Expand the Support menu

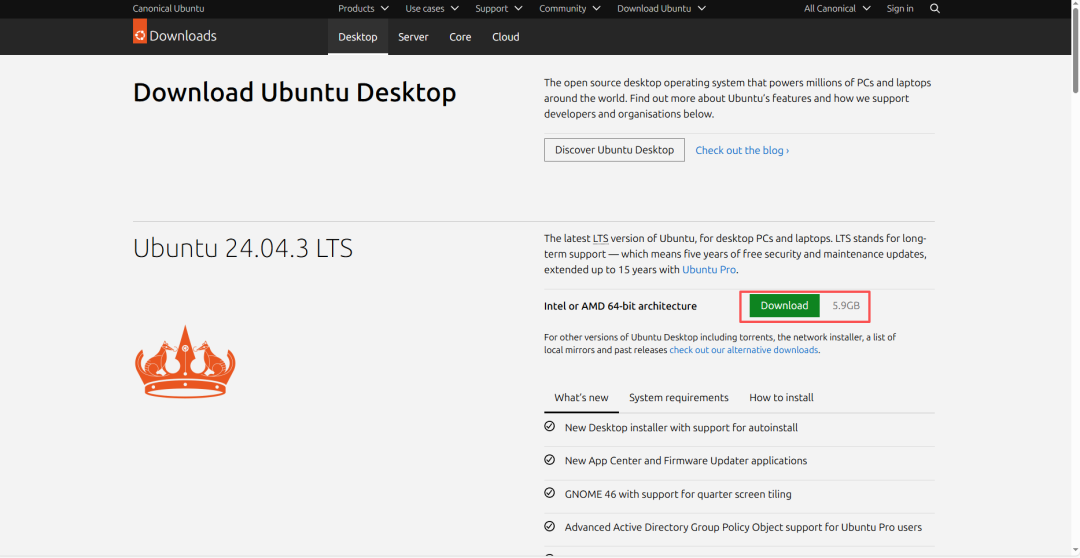click(x=498, y=9)
